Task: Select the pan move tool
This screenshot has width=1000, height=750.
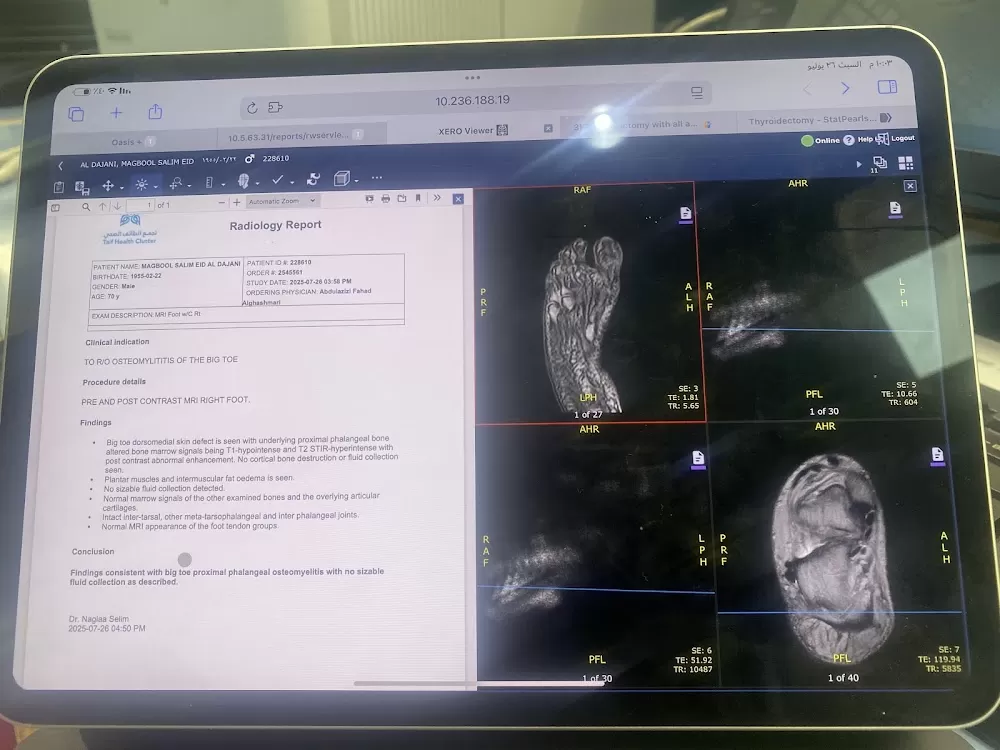Action: [108, 186]
